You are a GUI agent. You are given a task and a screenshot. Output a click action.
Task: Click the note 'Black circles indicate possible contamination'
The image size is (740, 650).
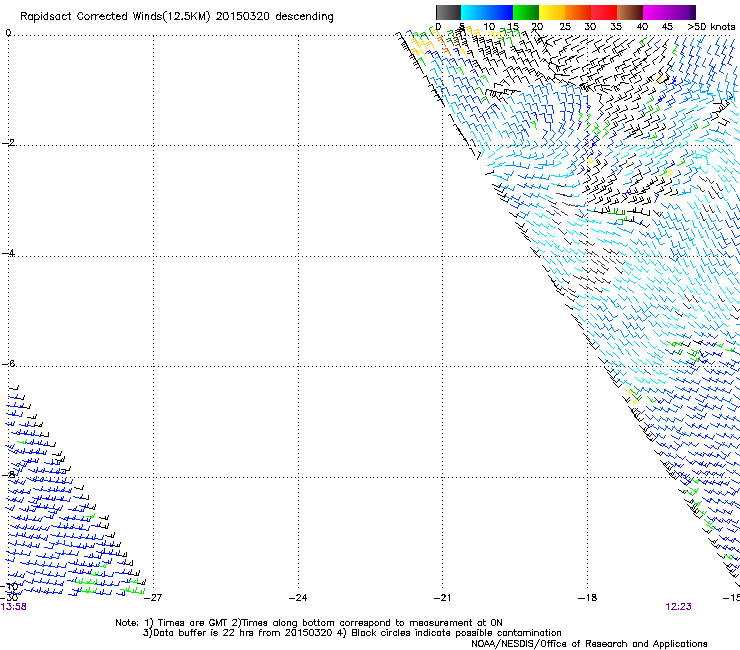pyautogui.click(x=456, y=633)
